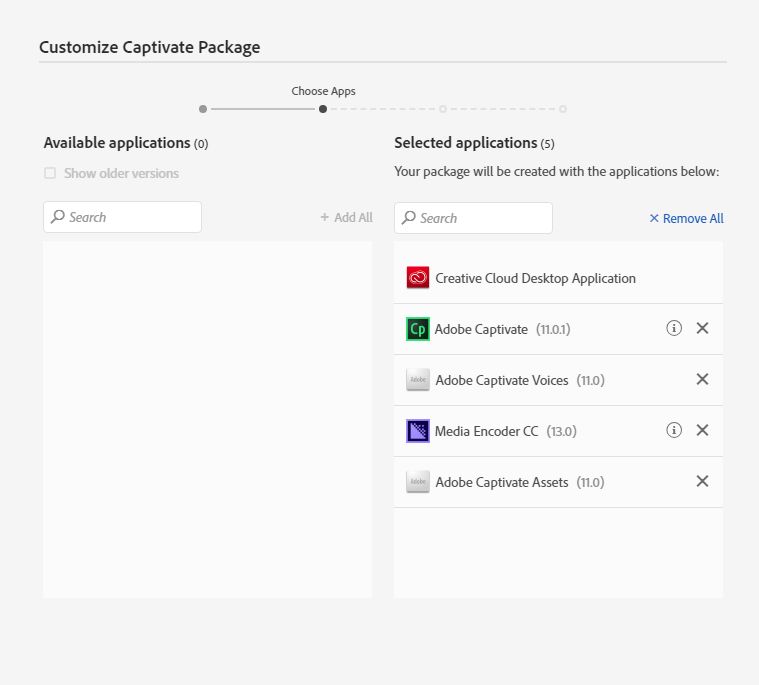Remove Media Encoder CC from package
The image size is (759, 685).
pyautogui.click(x=702, y=430)
